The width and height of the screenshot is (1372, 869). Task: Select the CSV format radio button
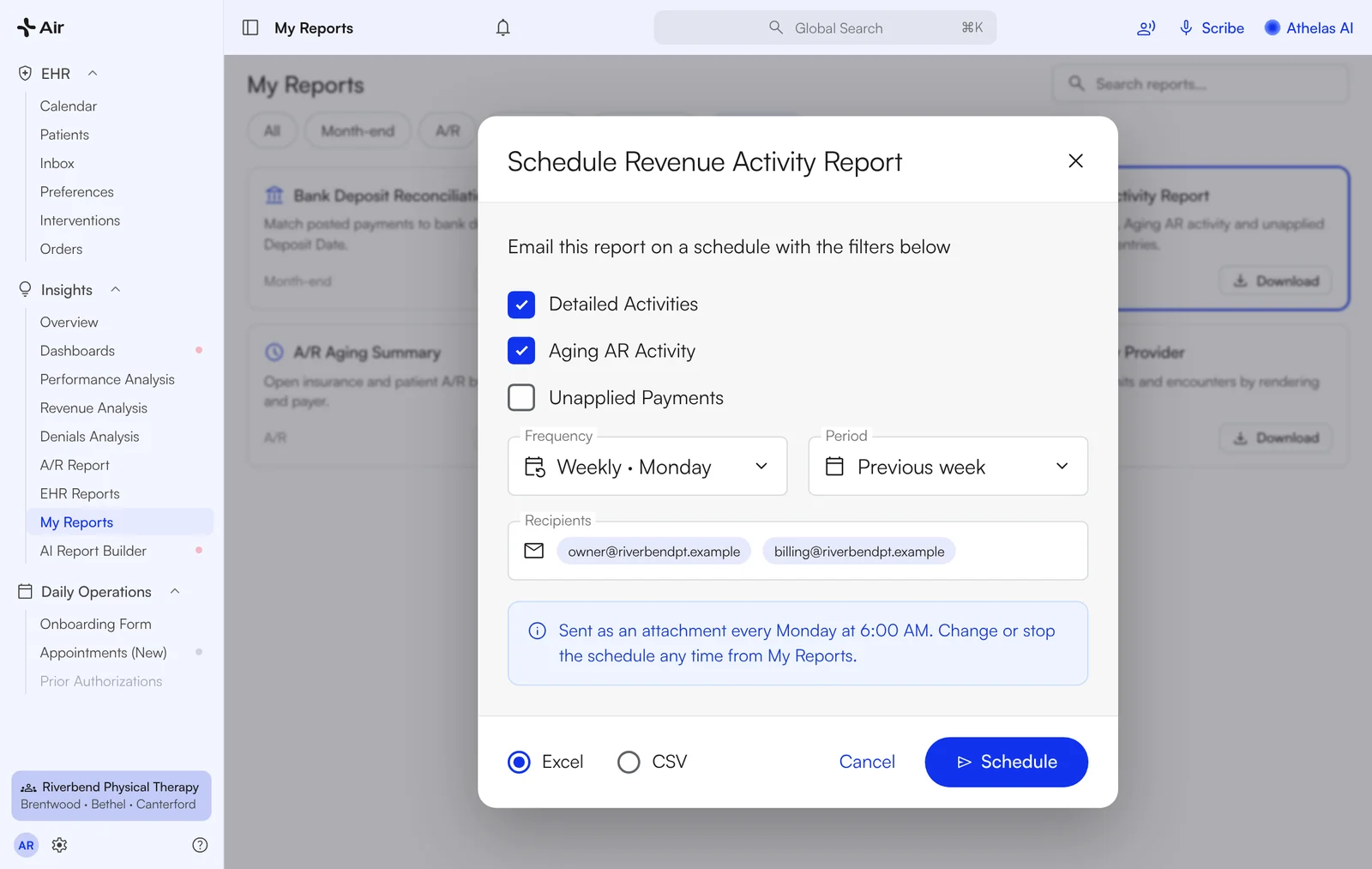pos(629,762)
